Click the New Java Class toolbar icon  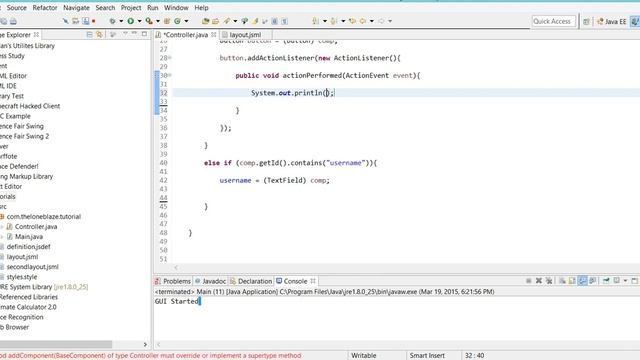pos(177,21)
